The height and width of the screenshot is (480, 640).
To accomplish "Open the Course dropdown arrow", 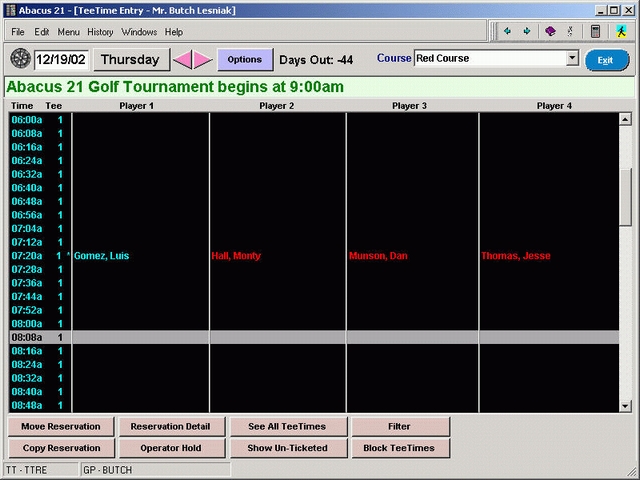I will (573, 58).
